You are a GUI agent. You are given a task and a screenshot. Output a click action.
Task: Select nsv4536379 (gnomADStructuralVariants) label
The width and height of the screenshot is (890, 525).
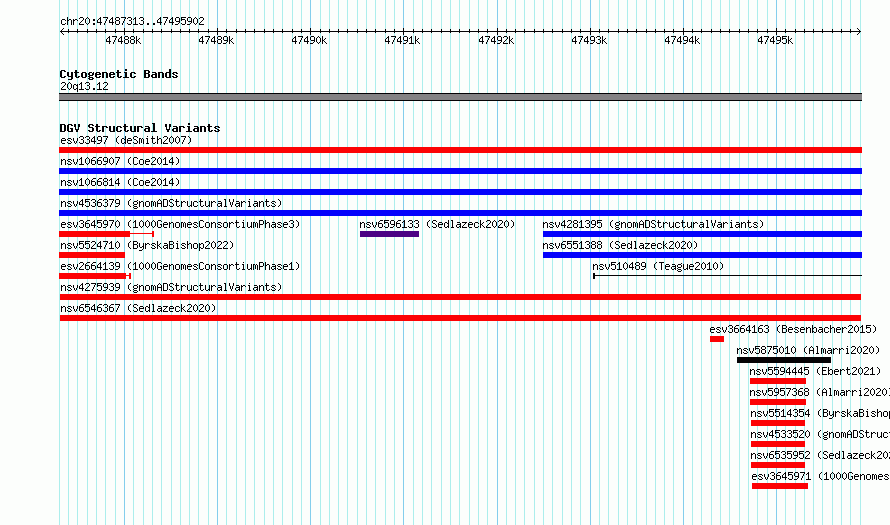coord(171,203)
